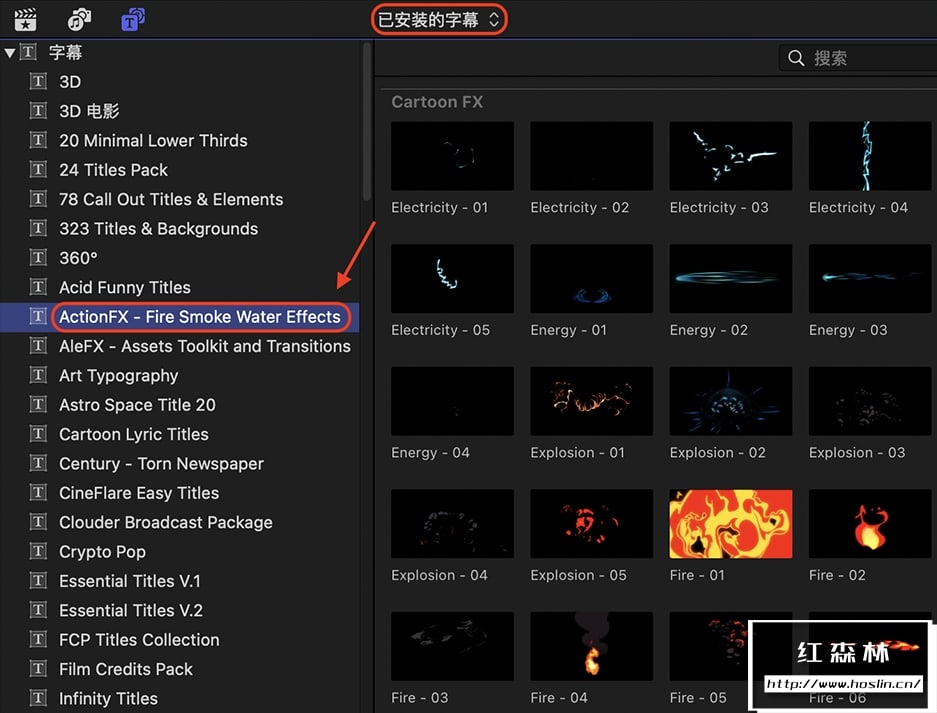Click the T icon beside 字幕 header
This screenshot has width=937, height=713.
28,52
